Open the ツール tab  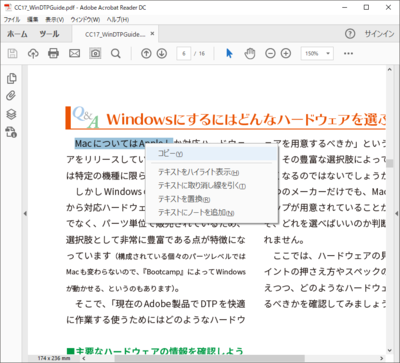pyautogui.click(x=49, y=34)
